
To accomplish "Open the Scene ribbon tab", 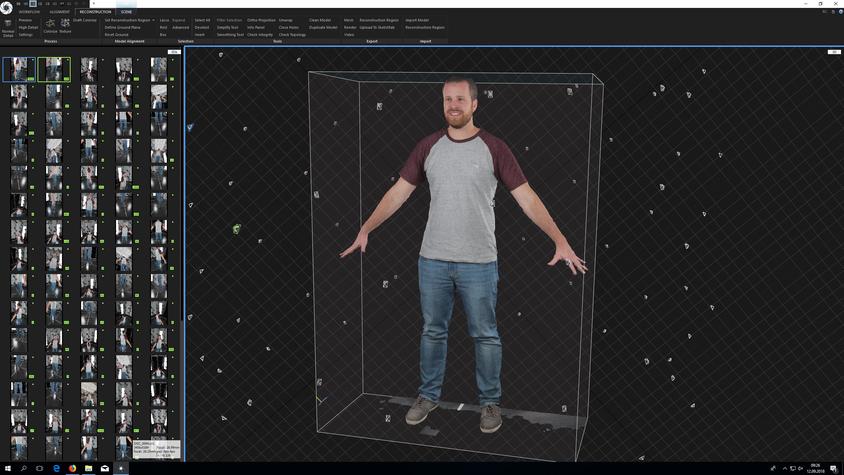I will (126, 12).
